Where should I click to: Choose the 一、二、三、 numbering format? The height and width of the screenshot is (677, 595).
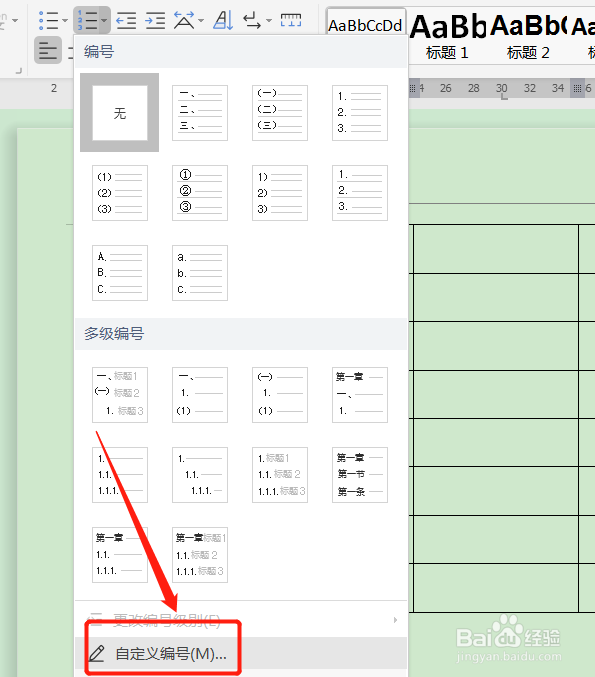point(200,113)
